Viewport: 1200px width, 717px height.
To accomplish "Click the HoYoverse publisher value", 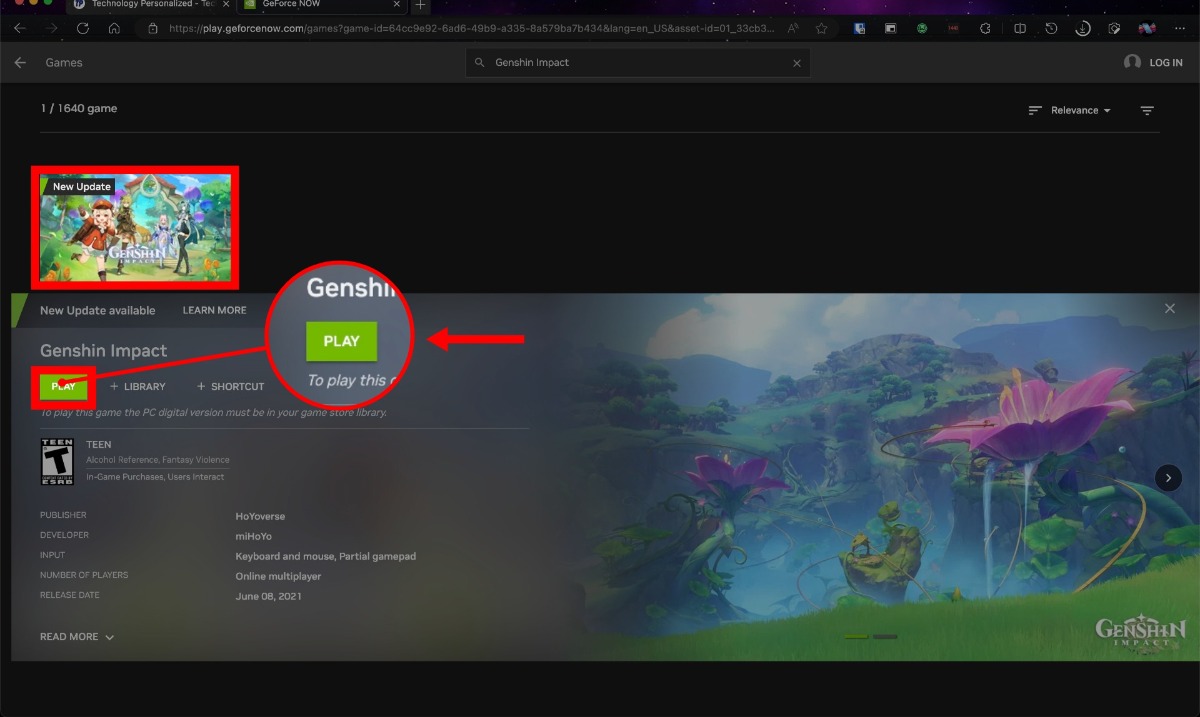I will tap(260, 517).
